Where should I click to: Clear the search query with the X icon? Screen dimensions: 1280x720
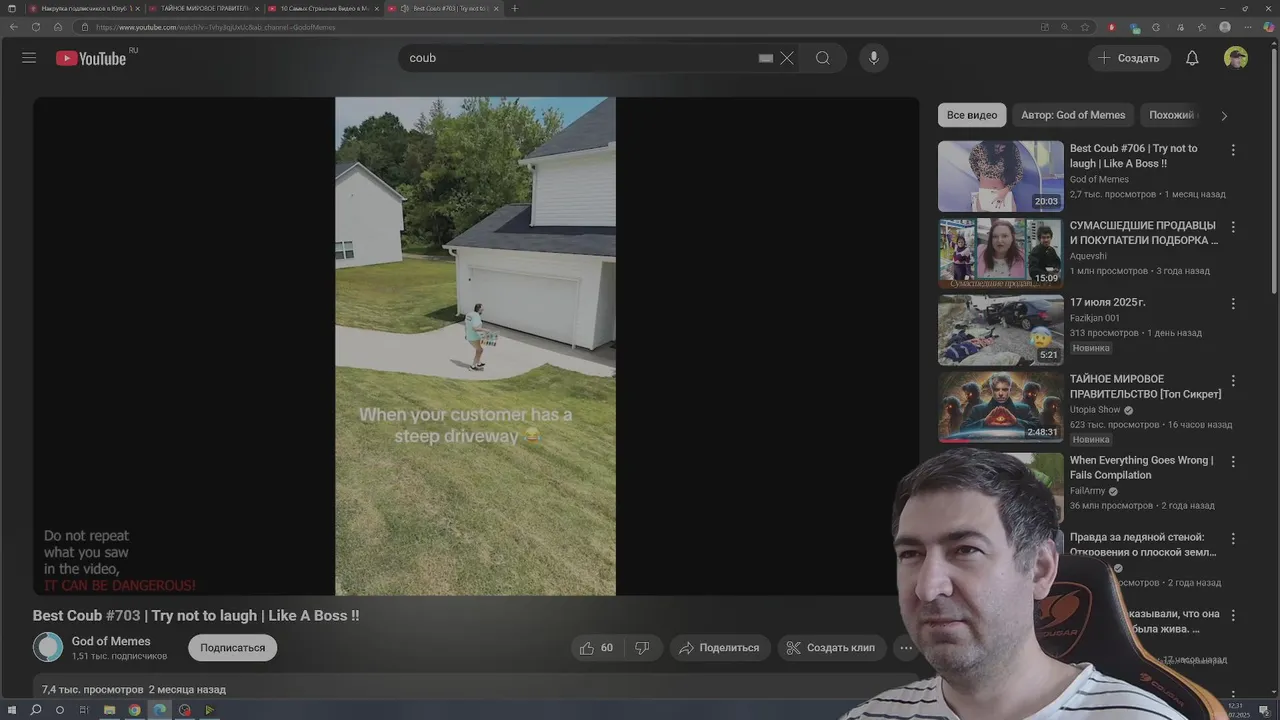pyautogui.click(x=787, y=58)
